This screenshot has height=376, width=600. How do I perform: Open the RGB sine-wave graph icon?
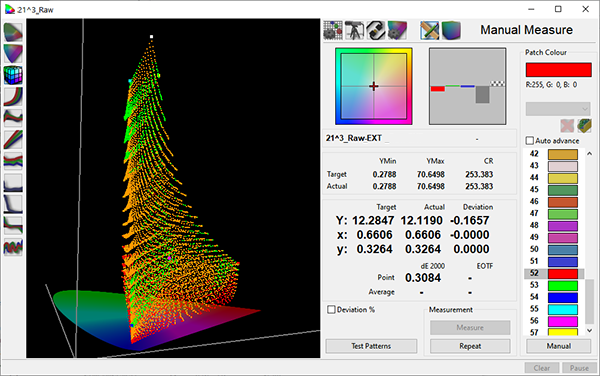click(x=13, y=247)
